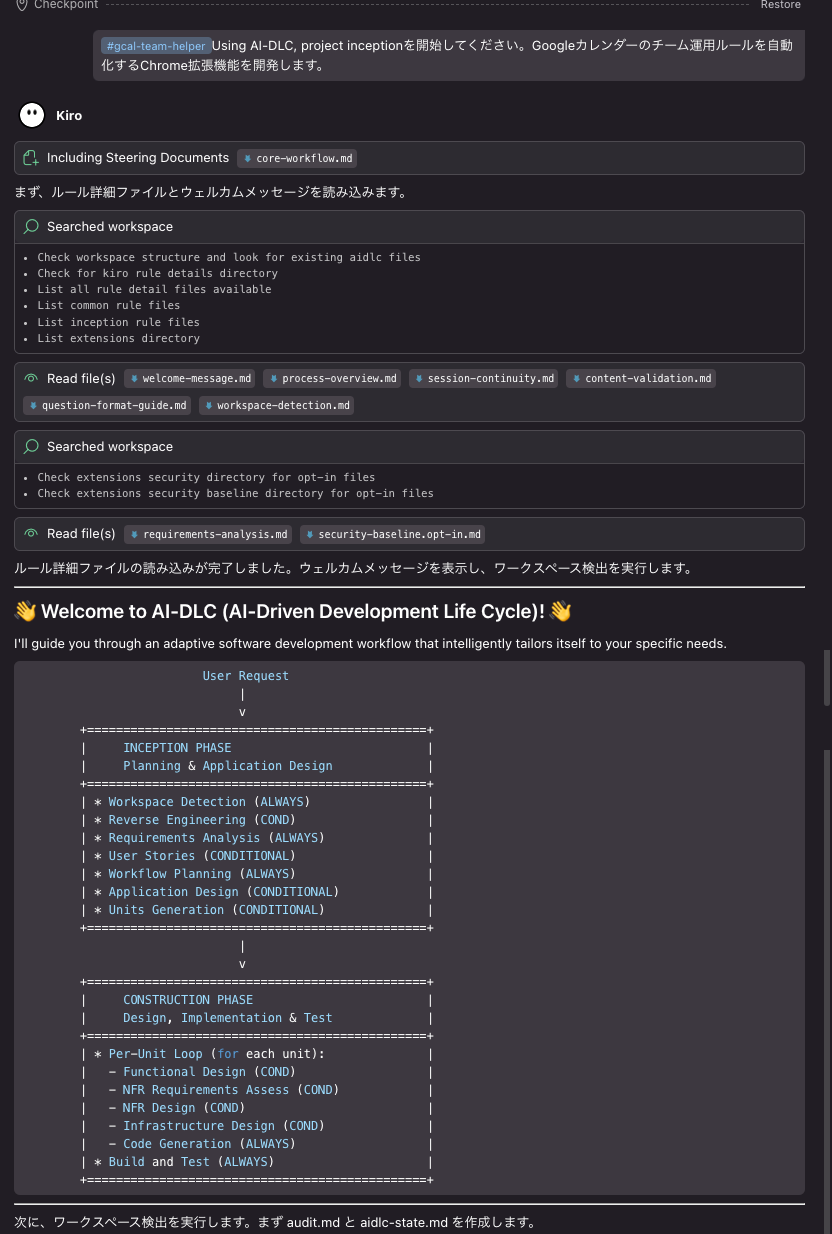Open the core-workflow.md file chip

[x=297, y=158]
